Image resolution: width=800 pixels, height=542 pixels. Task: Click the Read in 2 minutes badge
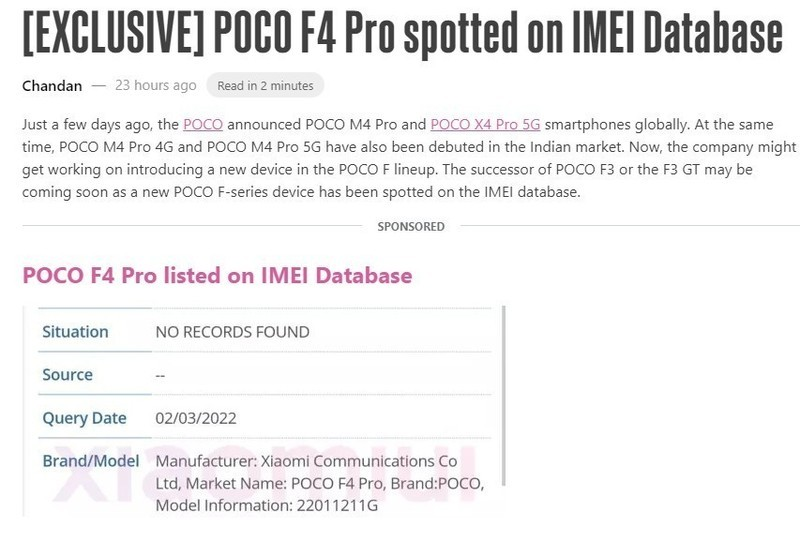(265, 86)
